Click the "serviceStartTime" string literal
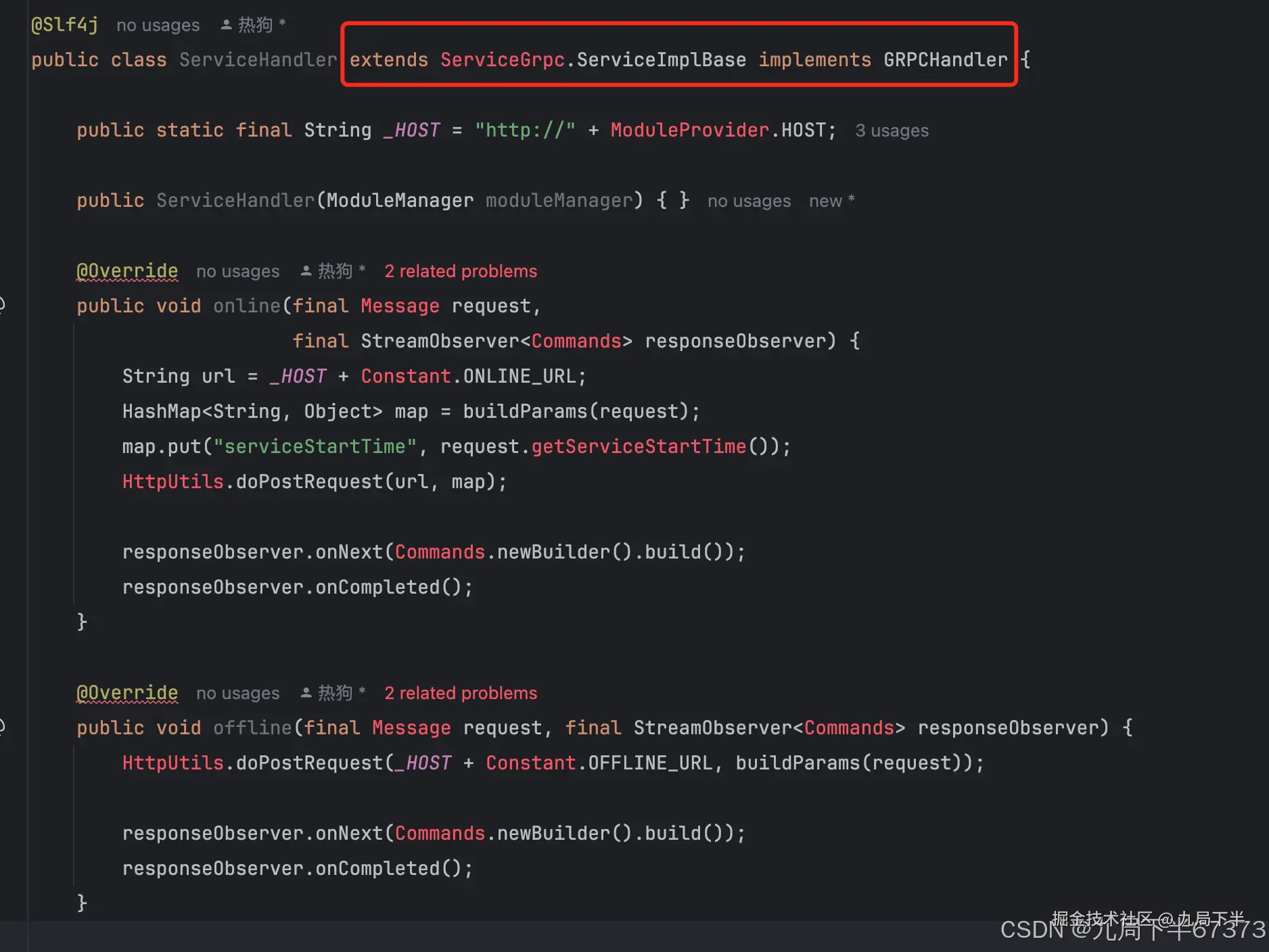 (x=315, y=447)
